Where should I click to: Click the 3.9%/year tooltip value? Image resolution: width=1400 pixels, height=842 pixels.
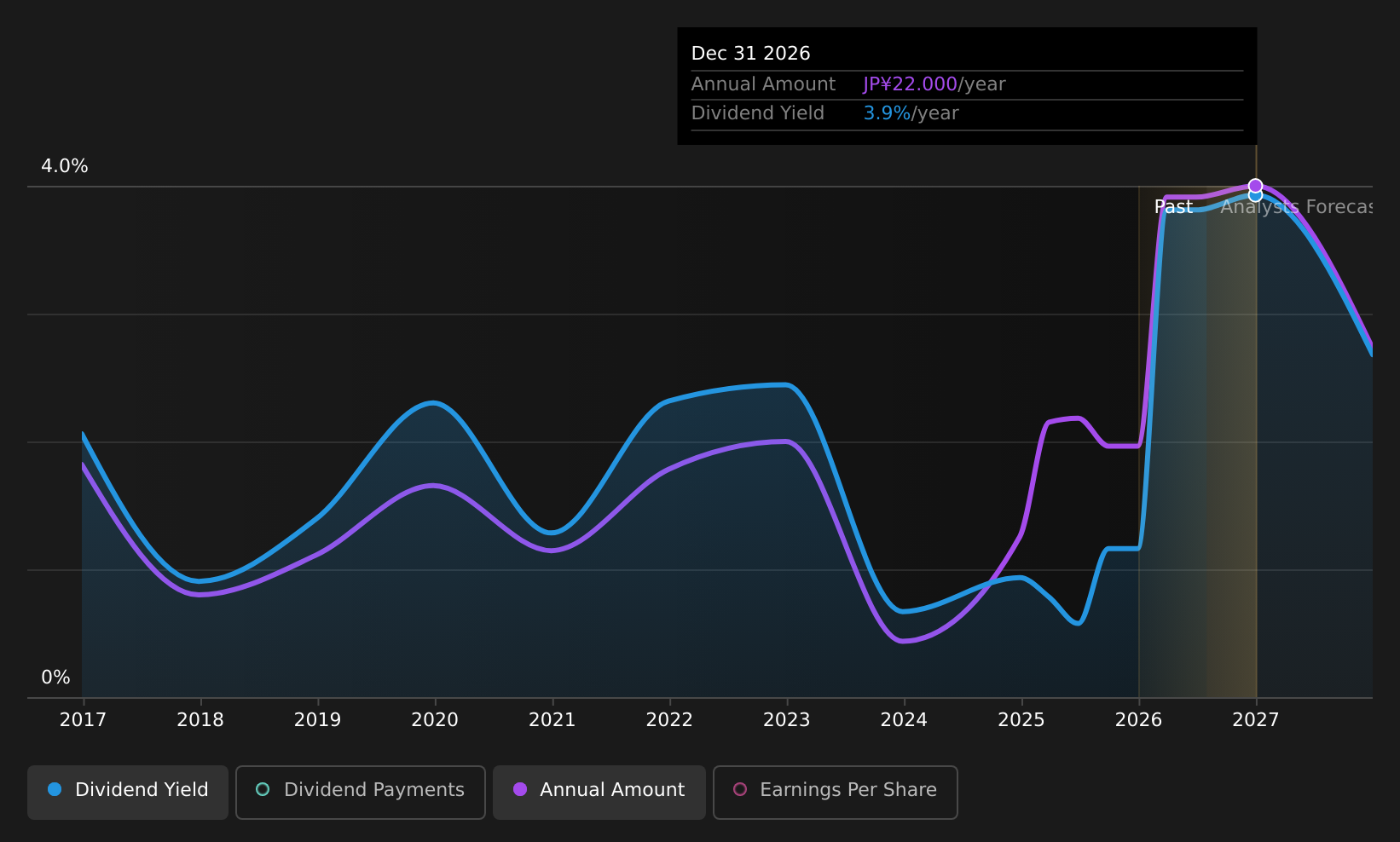911,113
